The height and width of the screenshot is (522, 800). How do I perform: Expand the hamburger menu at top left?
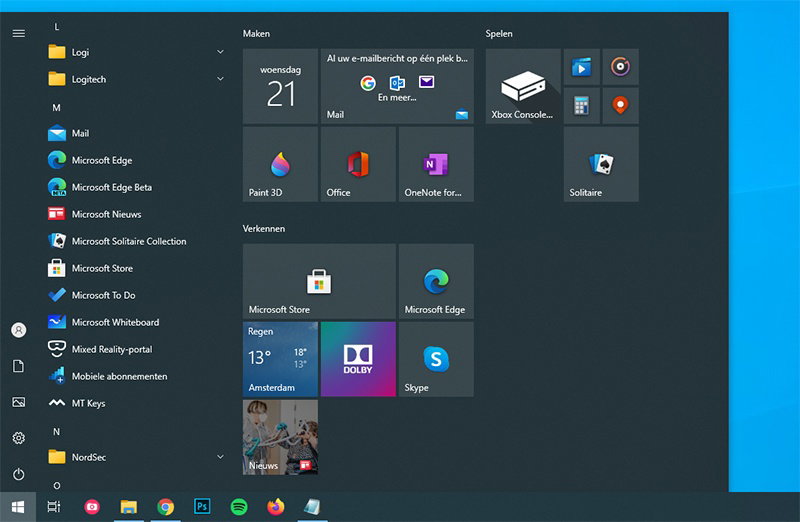[18, 33]
